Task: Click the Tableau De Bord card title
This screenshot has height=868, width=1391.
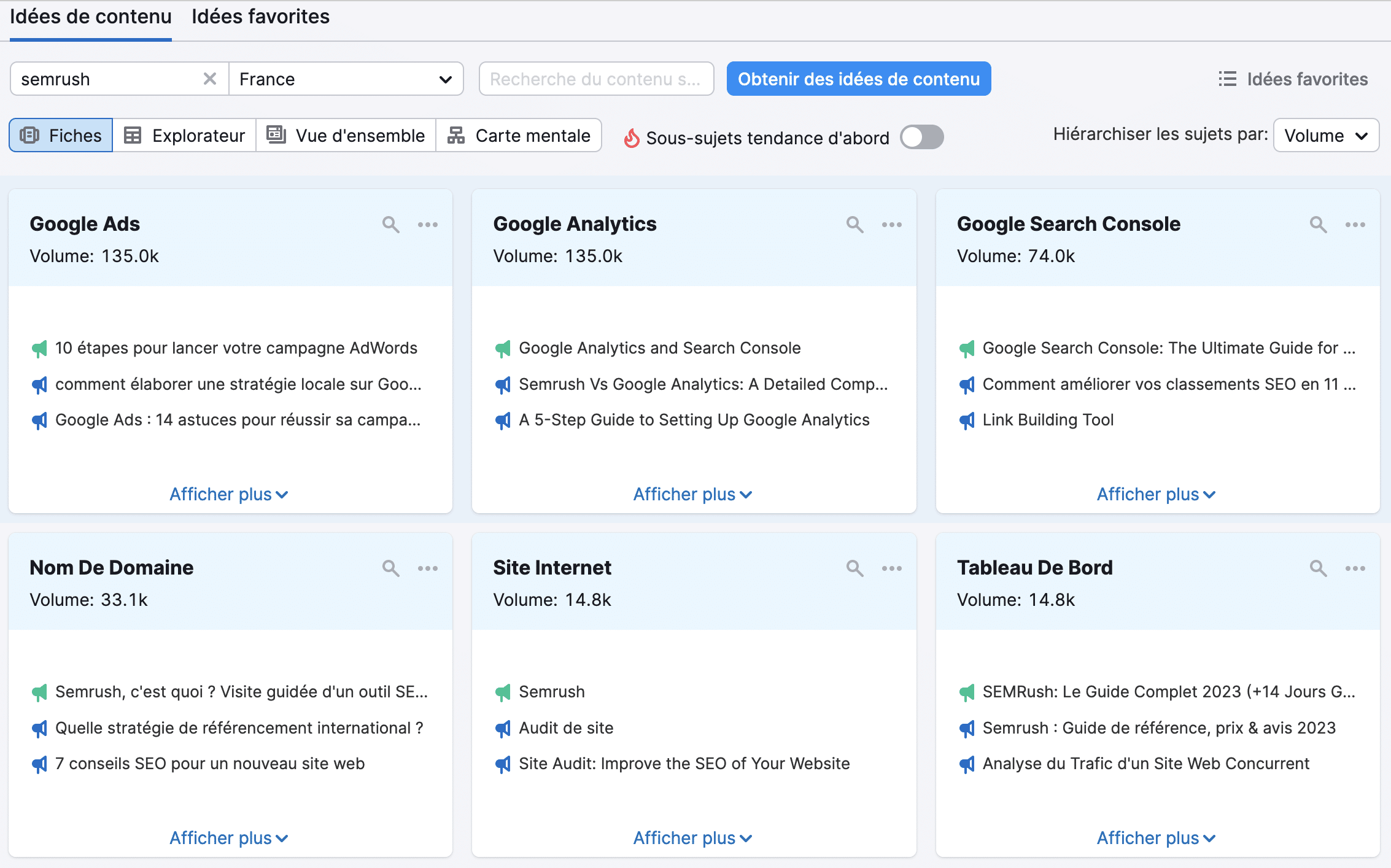Action: click(x=1035, y=568)
